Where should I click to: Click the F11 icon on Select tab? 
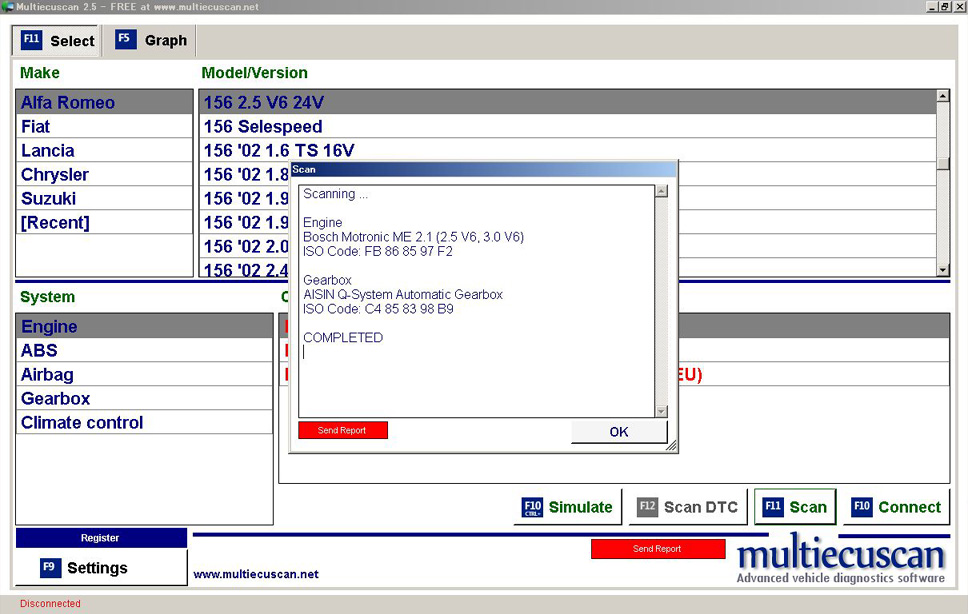[x=31, y=40]
